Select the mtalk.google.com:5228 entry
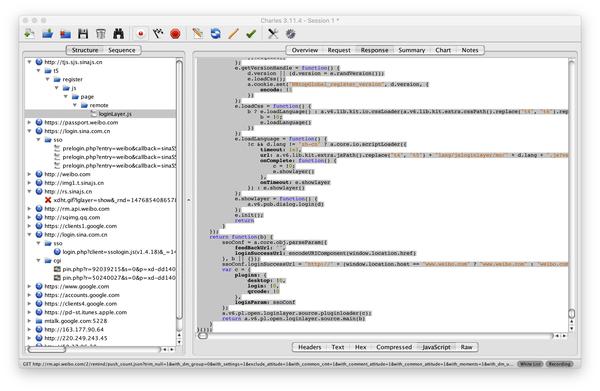The width and height of the screenshot is (600, 391). coord(76,321)
